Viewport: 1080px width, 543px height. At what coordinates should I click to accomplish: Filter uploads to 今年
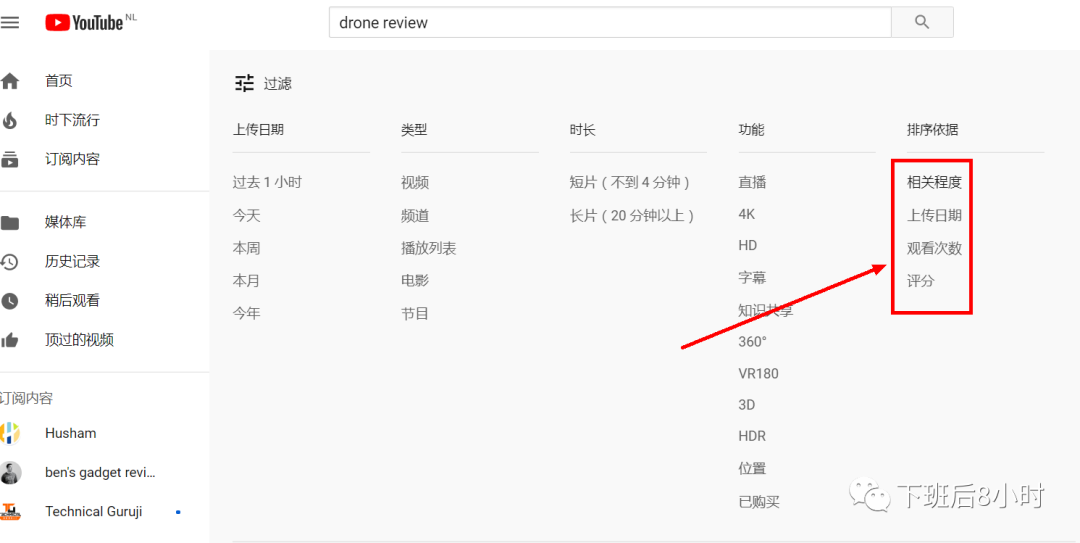(x=247, y=314)
